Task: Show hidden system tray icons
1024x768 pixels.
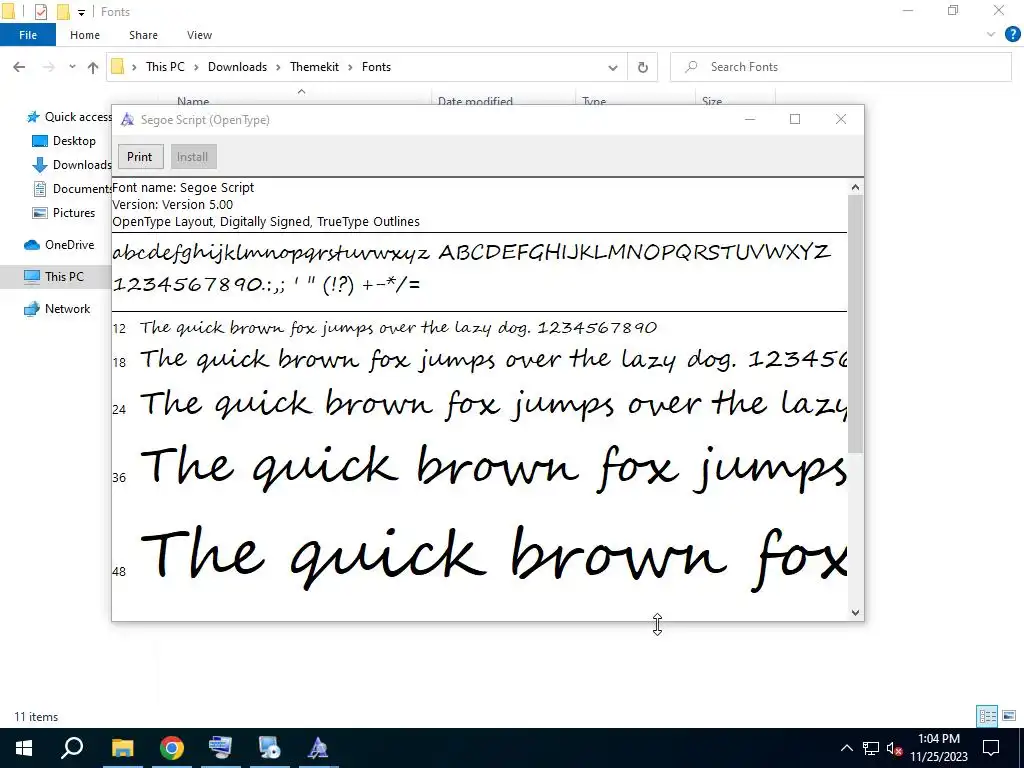Action: pyautogui.click(x=846, y=748)
